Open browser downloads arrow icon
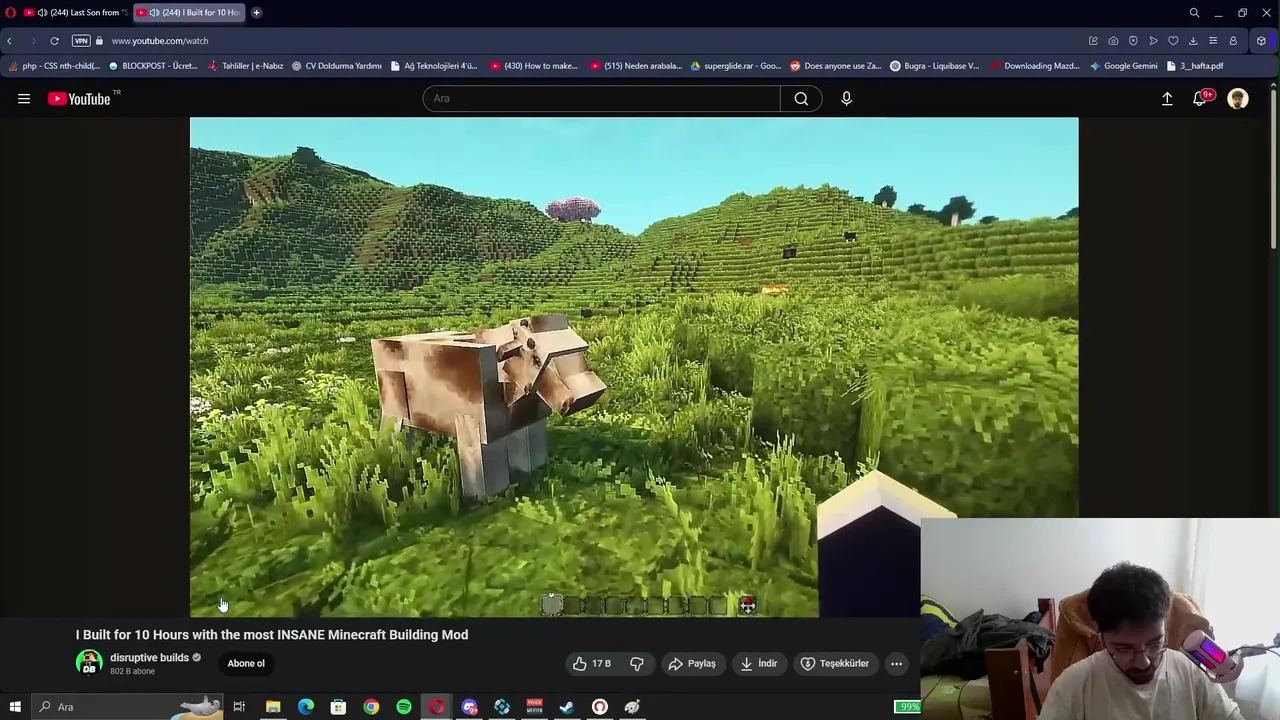The image size is (1280, 720). pyautogui.click(x=1193, y=41)
